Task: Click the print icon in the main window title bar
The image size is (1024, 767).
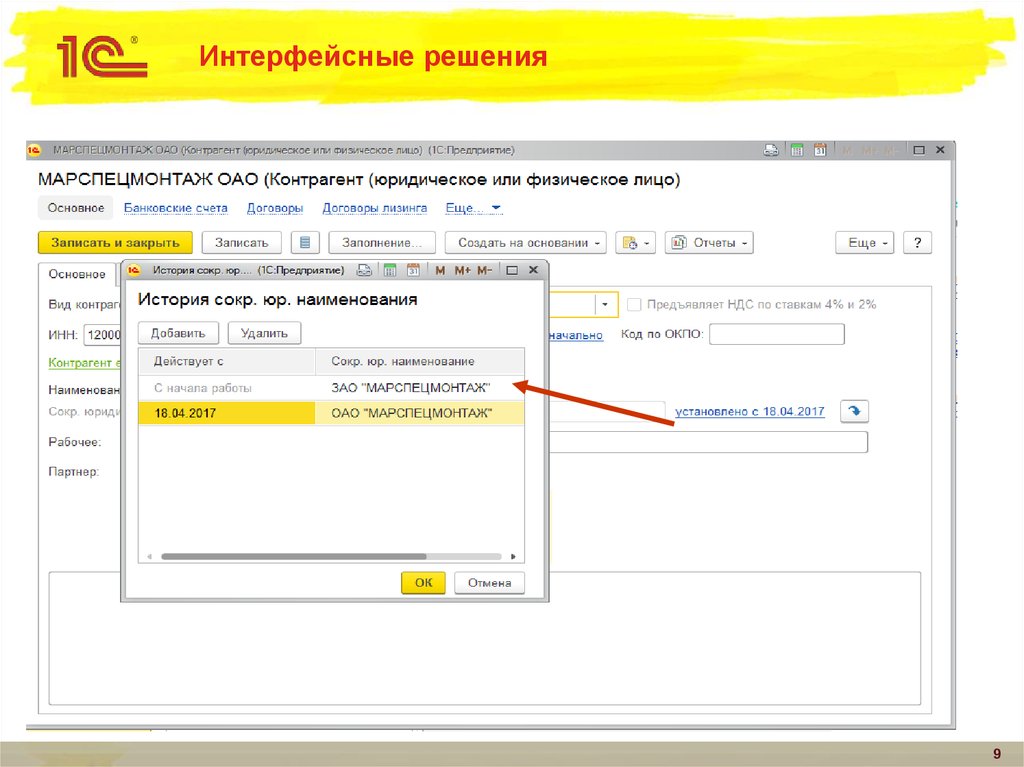Action: coord(771,150)
